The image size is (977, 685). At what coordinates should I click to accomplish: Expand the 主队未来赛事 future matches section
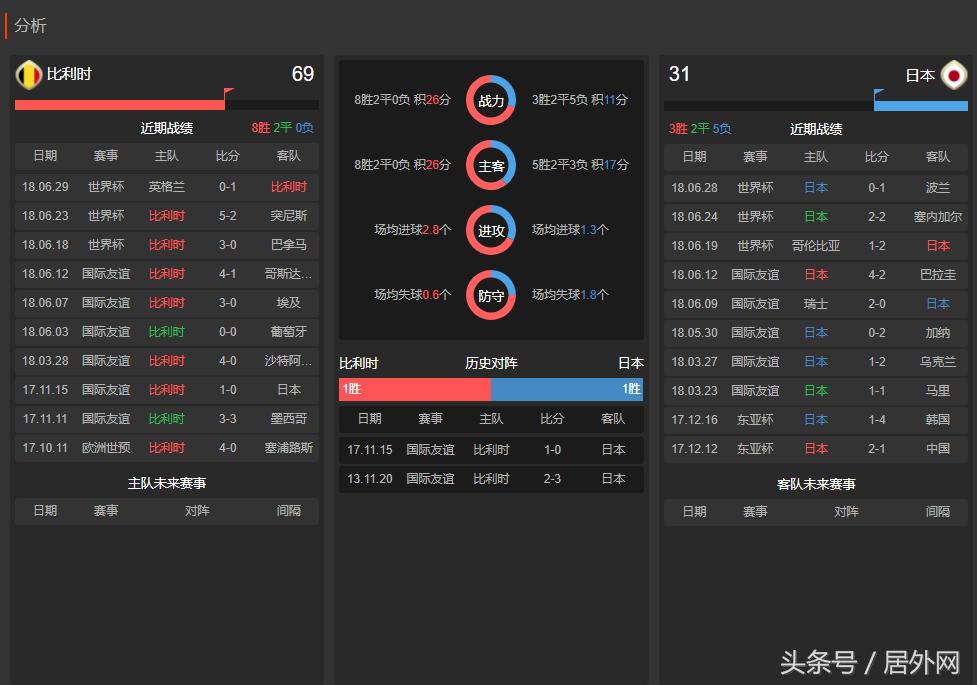pyautogui.click(x=166, y=481)
